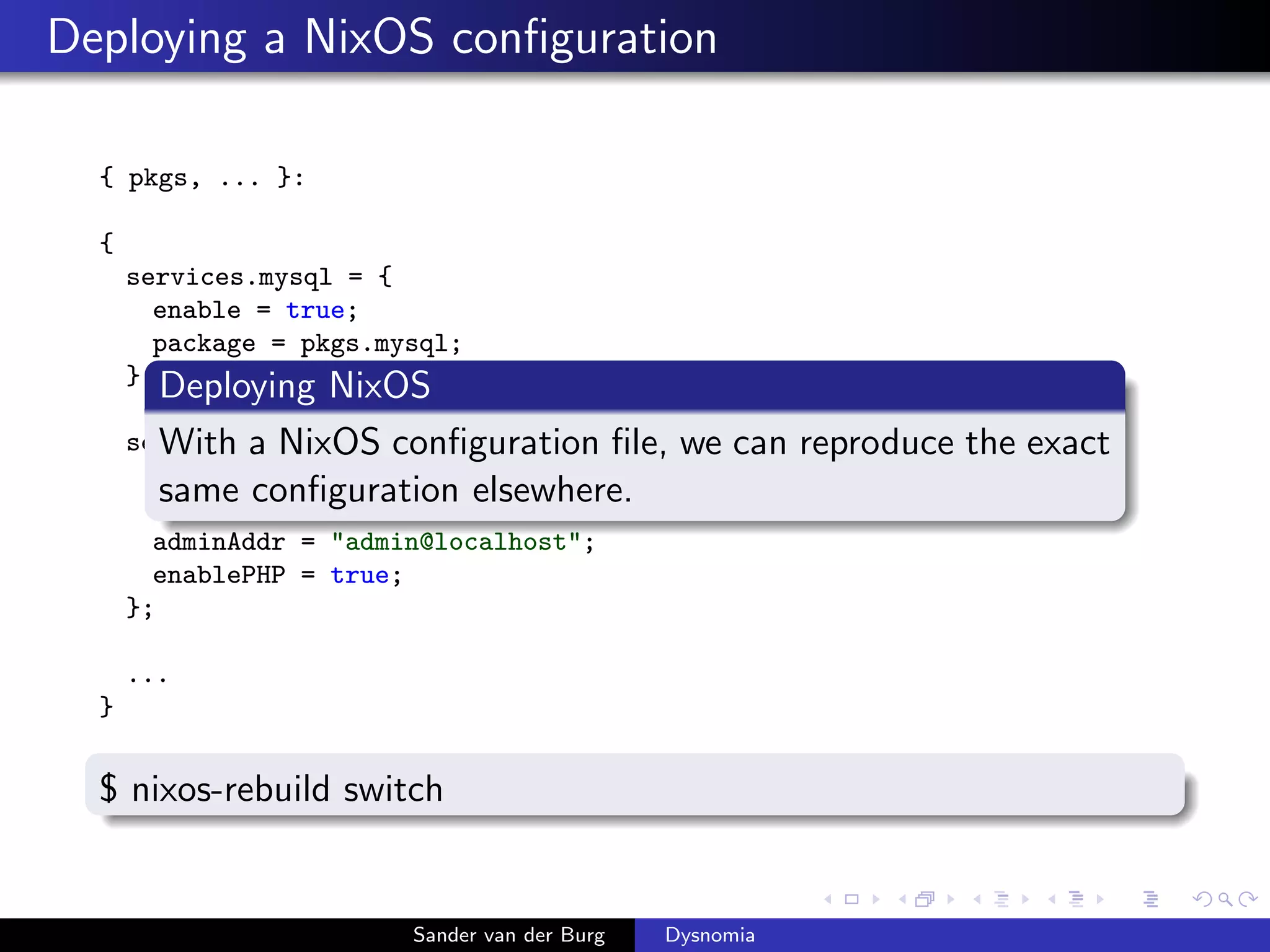Click the go forward curved arrow
This screenshot has height=952, width=1270.
1248,899
